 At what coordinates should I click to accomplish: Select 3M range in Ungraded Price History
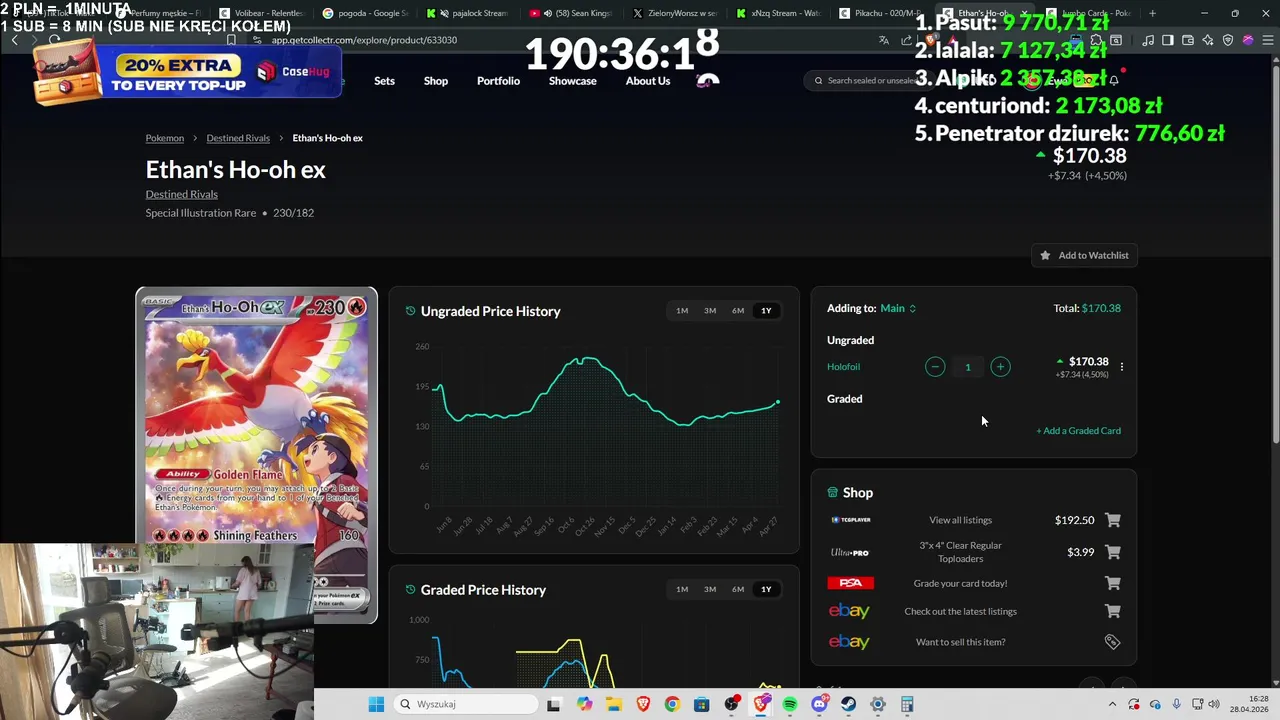[x=710, y=311]
